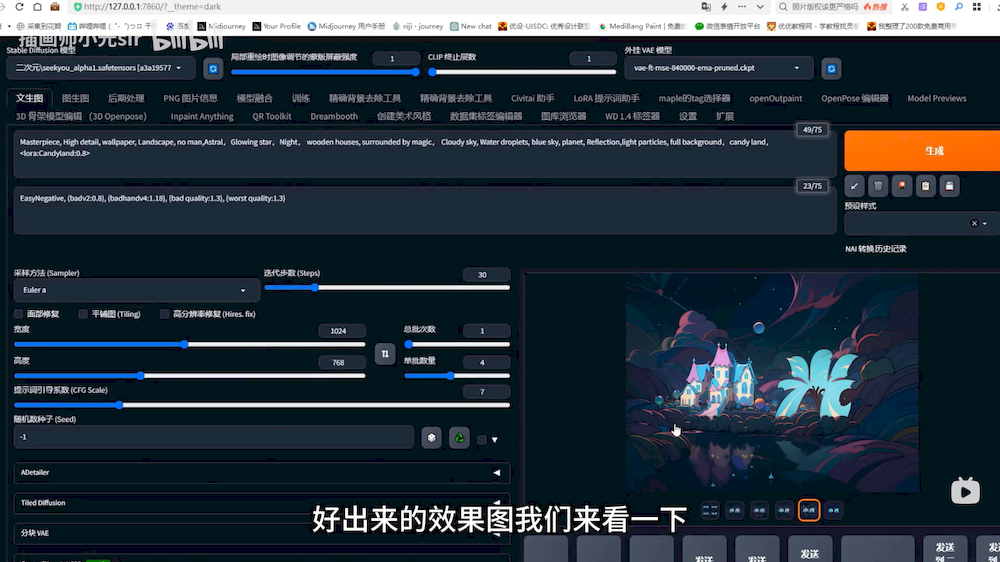1000x562 pixels.
Task: Select the currently highlighted output thumbnail
Action: click(x=809, y=510)
